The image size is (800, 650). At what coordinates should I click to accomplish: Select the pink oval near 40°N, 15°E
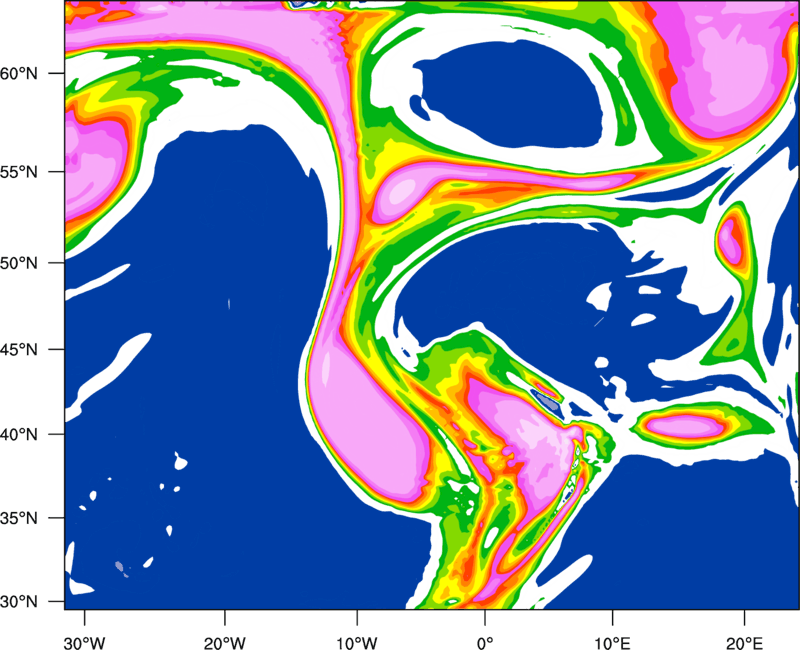tap(684, 426)
